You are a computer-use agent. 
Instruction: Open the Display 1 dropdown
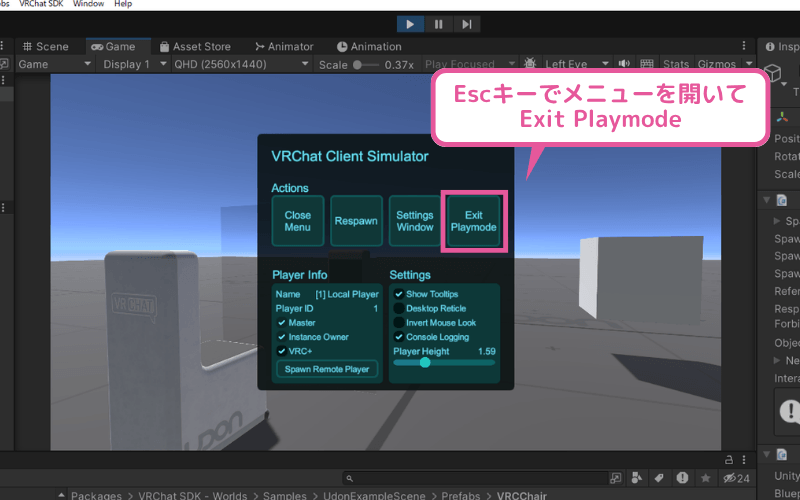134,64
